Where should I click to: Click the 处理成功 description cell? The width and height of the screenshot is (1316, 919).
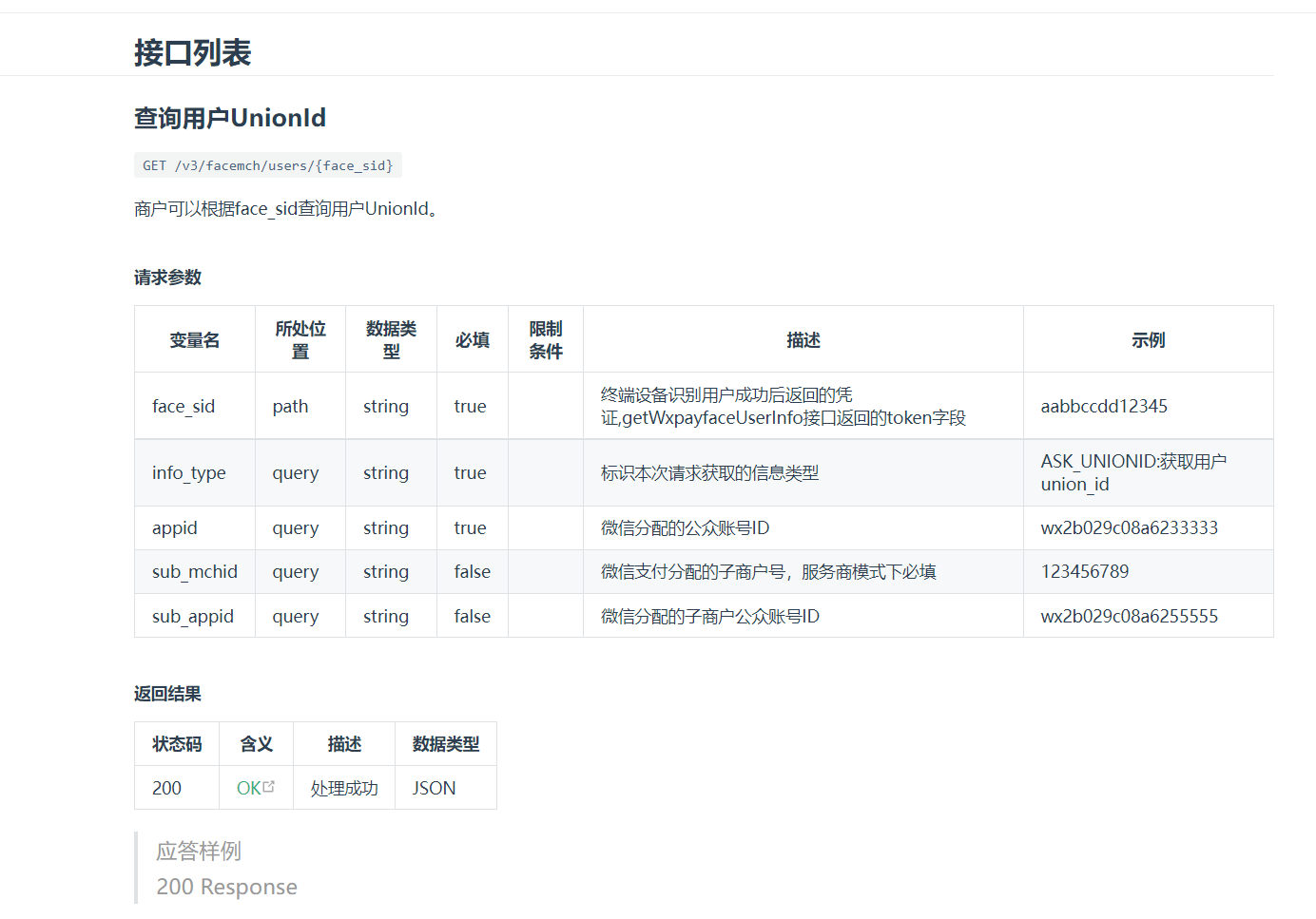point(344,788)
